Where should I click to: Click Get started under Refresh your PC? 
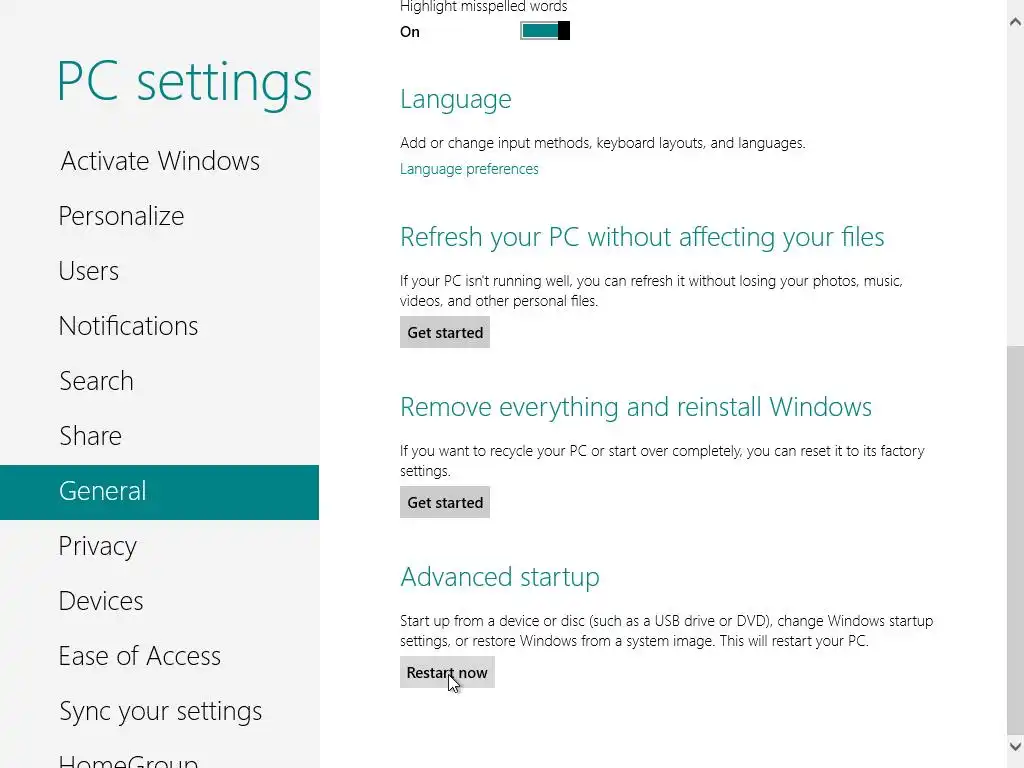(x=445, y=332)
